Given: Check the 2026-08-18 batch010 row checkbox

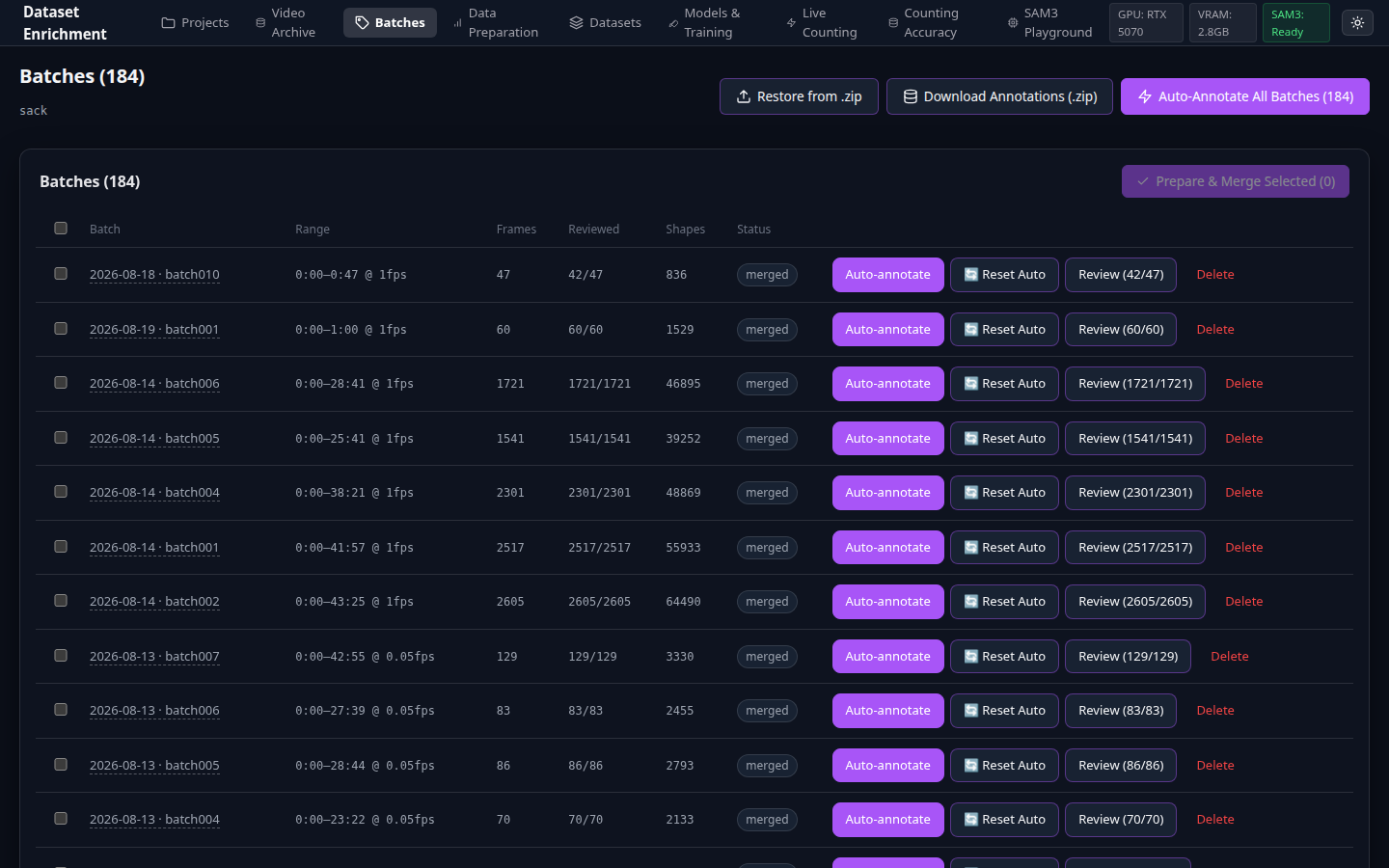Looking at the screenshot, I should pos(61,274).
